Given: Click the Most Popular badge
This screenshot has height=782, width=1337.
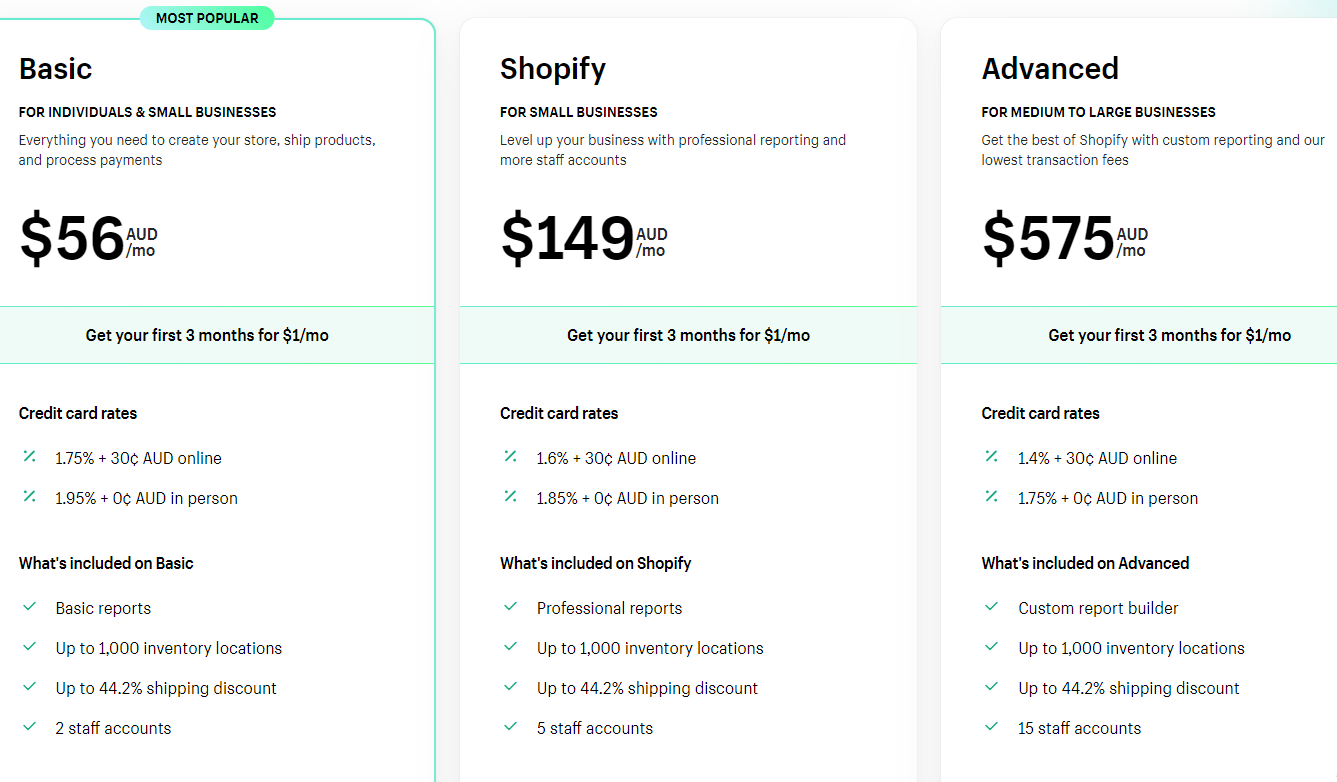Looking at the screenshot, I should coord(207,18).
